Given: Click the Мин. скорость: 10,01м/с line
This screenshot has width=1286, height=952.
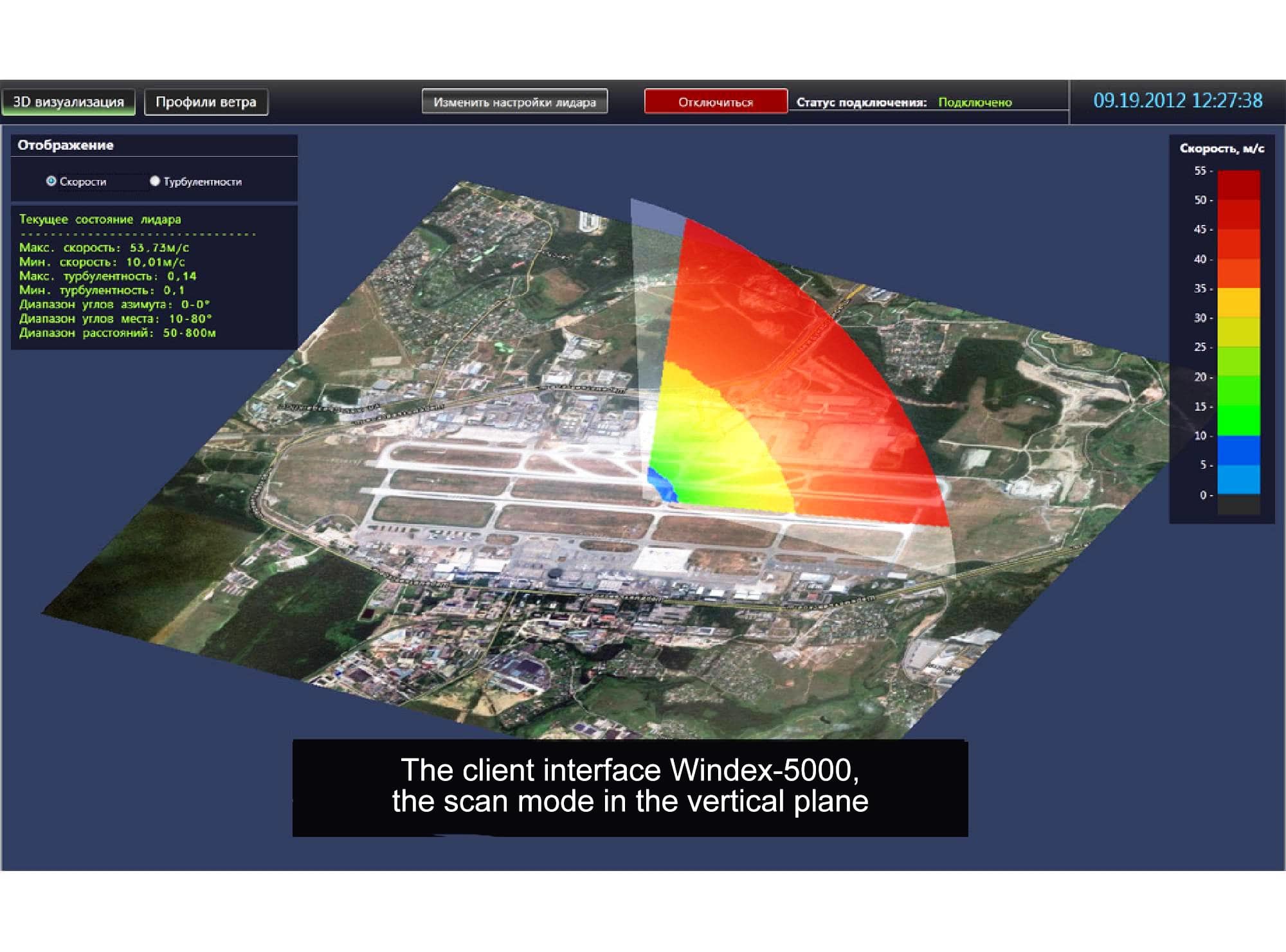Looking at the screenshot, I should (102, 262).
